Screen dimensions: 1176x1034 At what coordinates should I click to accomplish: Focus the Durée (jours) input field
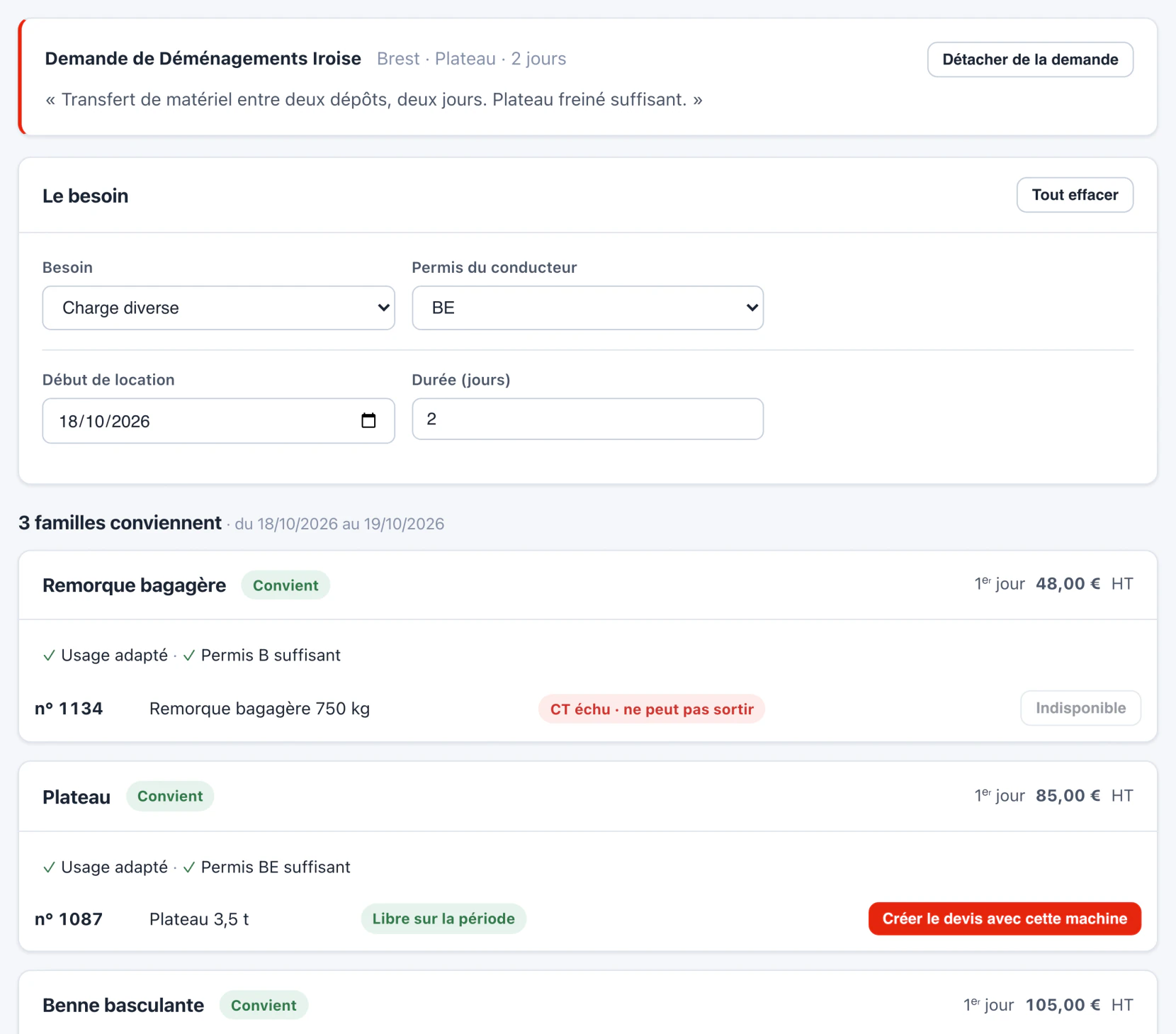[587, 419]
